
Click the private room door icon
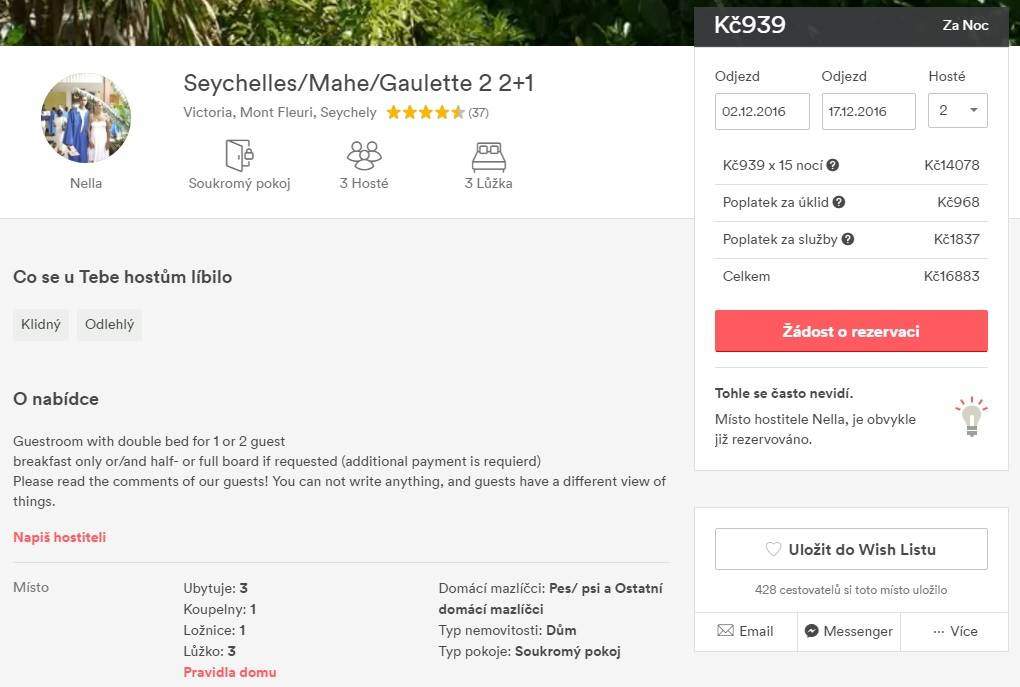point(239,156)
